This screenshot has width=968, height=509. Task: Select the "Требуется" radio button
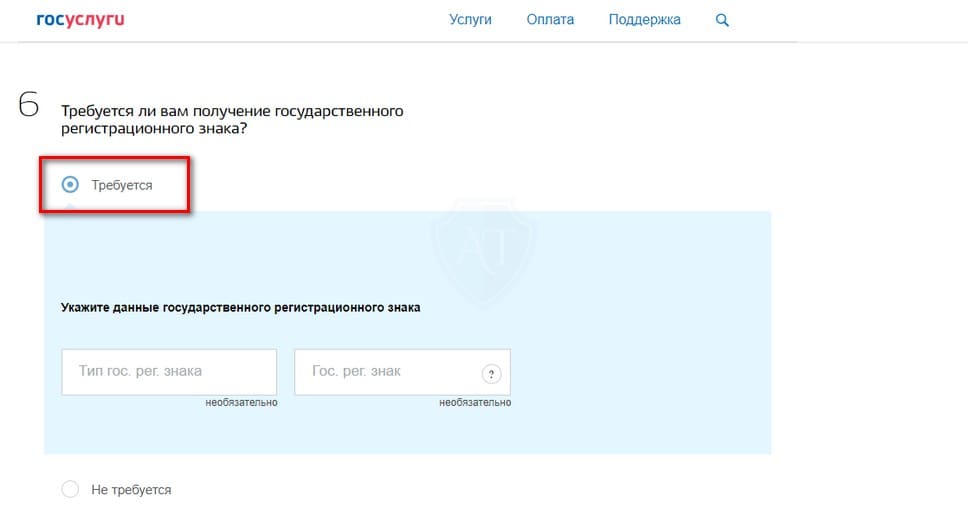pyautogui.click(x=70, y=185)
